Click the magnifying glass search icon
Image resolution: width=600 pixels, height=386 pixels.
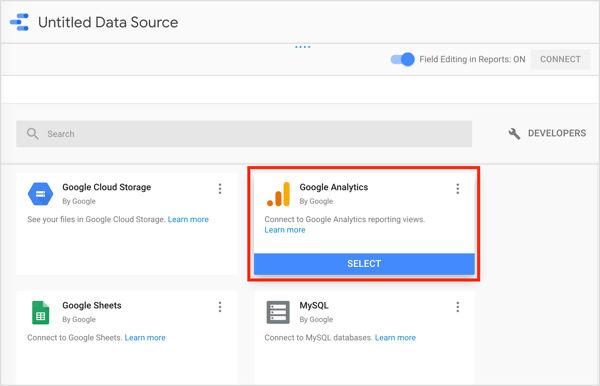click(33, 134)
